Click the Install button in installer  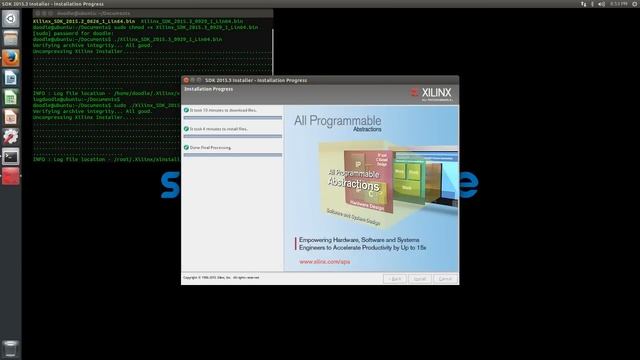pyautogui.click(x=420, y=279)
